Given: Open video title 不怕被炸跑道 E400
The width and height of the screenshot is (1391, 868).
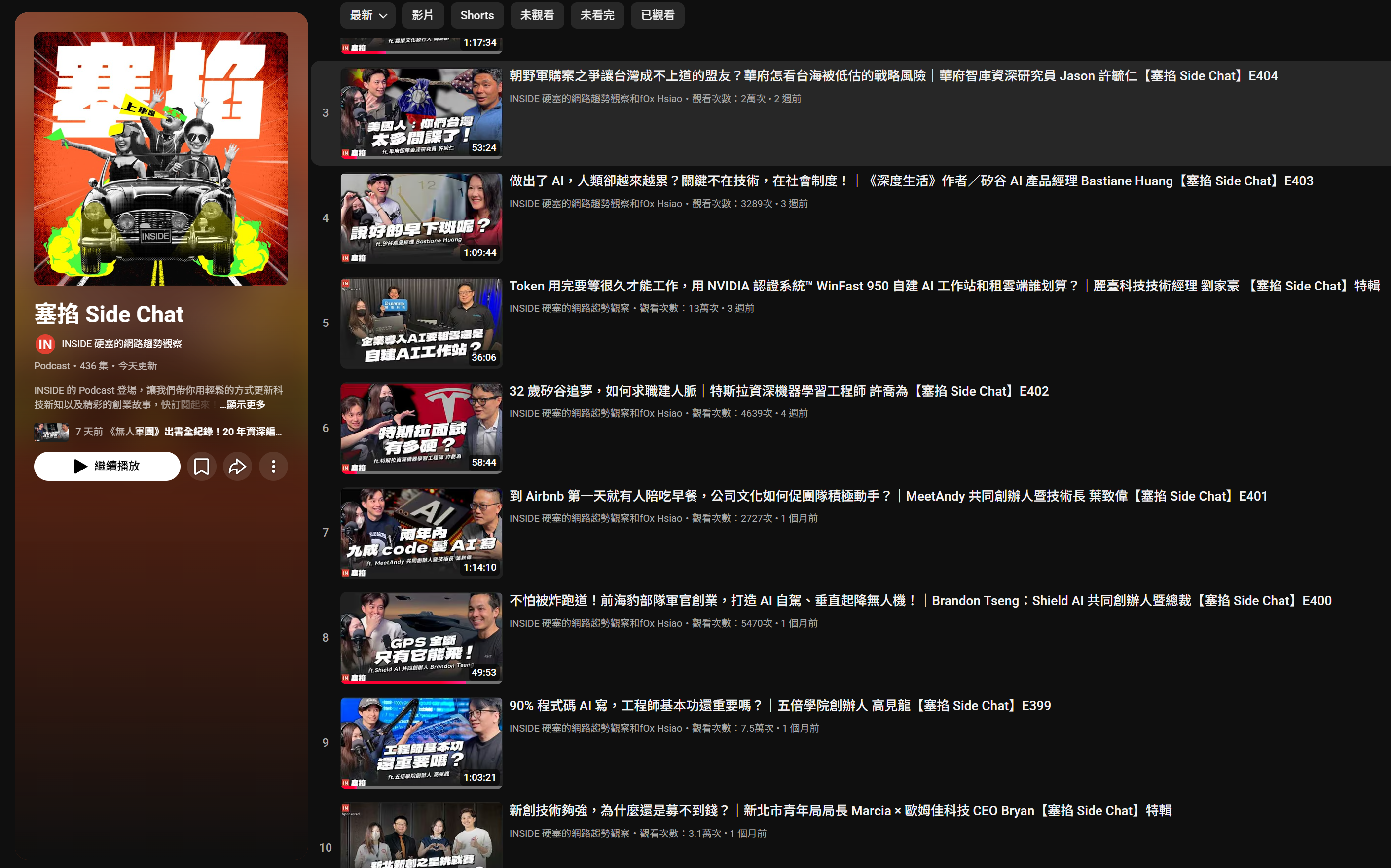Looking at the screenshot, I should tap(920, 601).
